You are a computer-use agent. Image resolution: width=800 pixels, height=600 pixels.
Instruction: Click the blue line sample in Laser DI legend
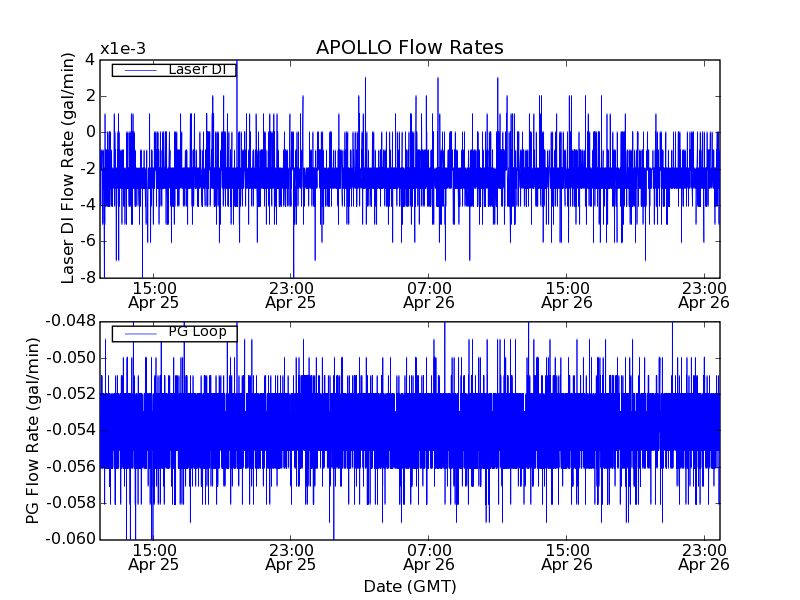pos(141,70)
